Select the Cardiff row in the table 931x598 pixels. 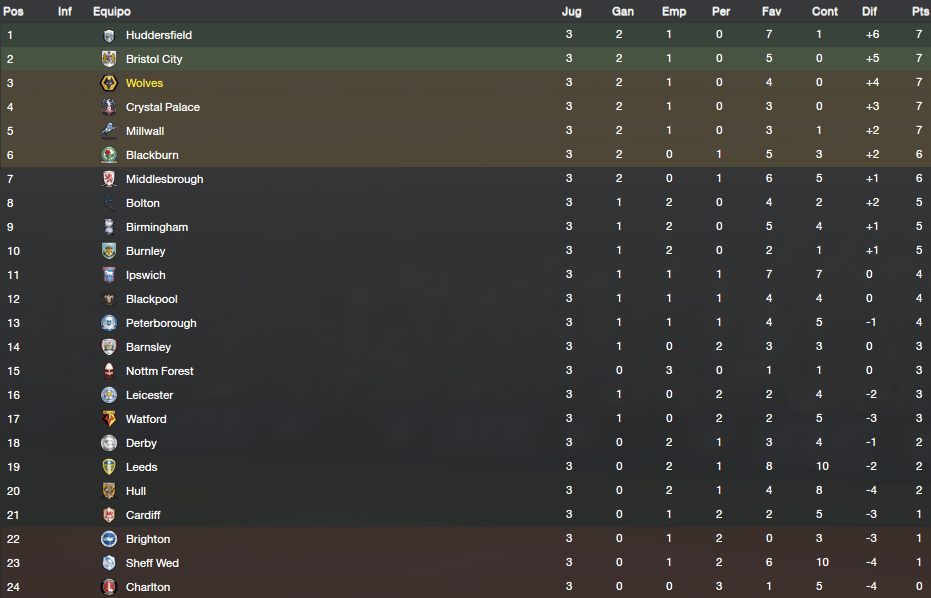pyautogui.click(x=466, y=515)
